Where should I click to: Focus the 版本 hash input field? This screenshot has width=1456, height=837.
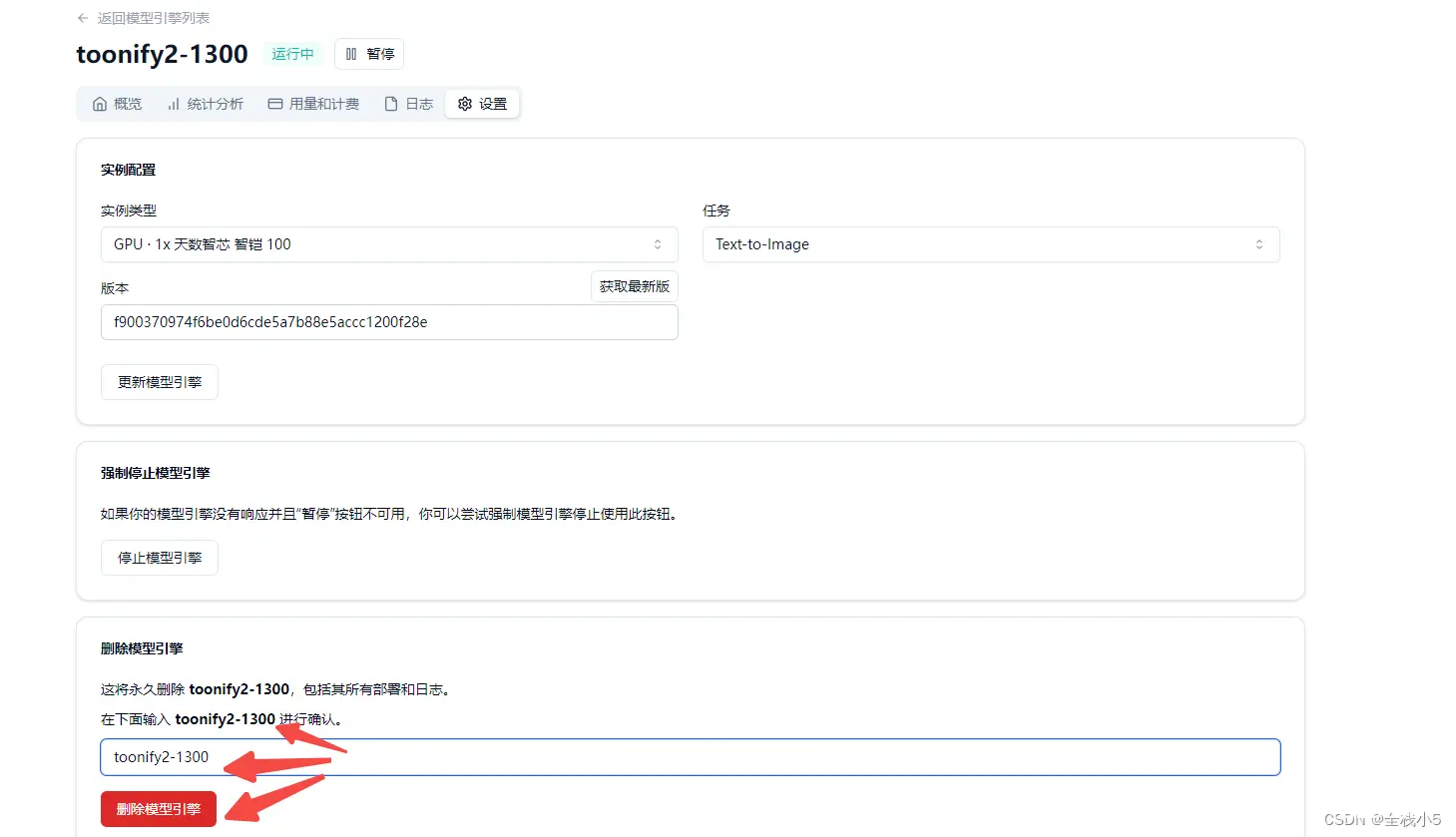pyautogui.click(x=389, y=322)
